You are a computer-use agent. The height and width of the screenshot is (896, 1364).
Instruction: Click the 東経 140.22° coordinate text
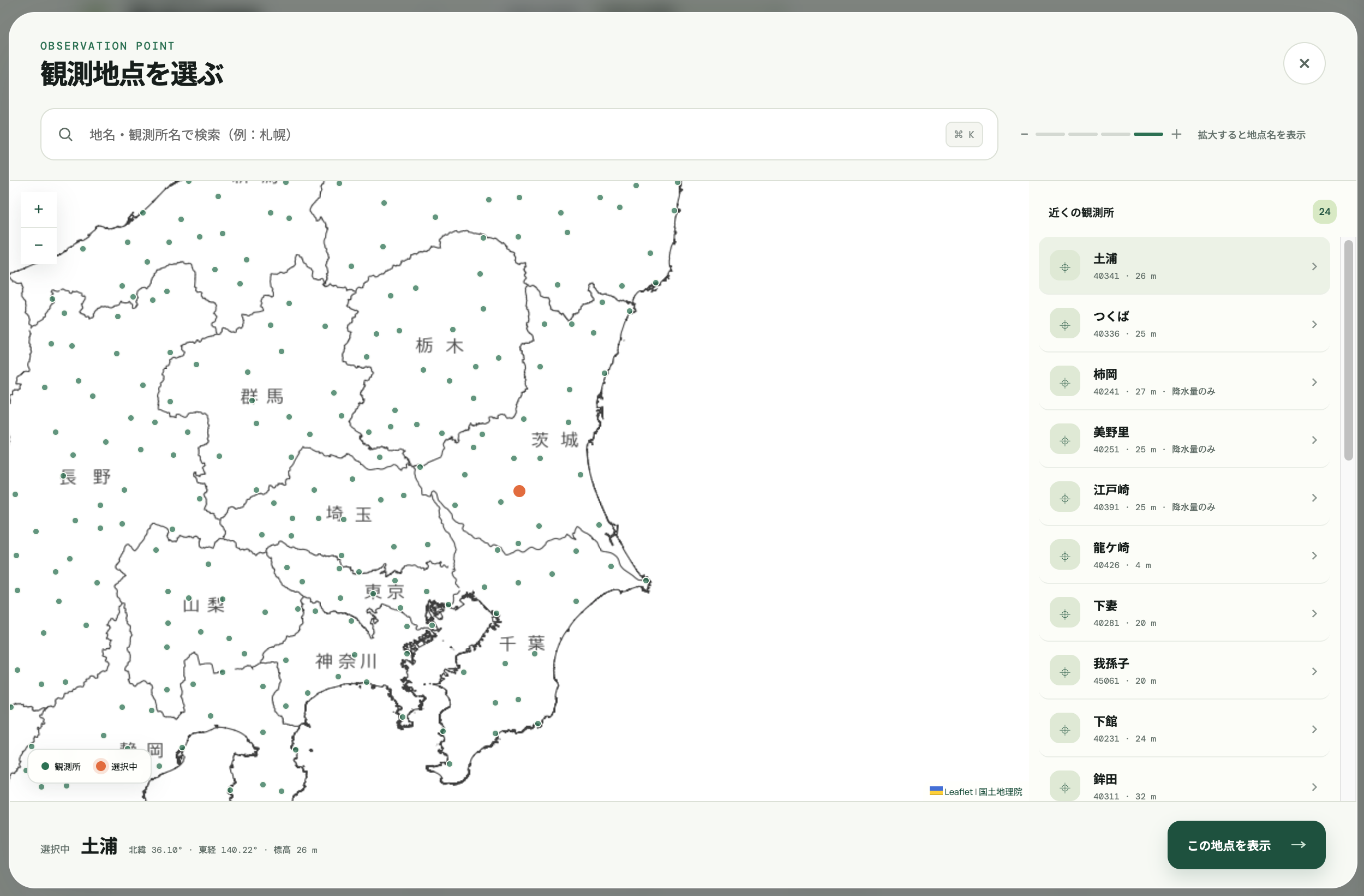[x=228, y=850]
